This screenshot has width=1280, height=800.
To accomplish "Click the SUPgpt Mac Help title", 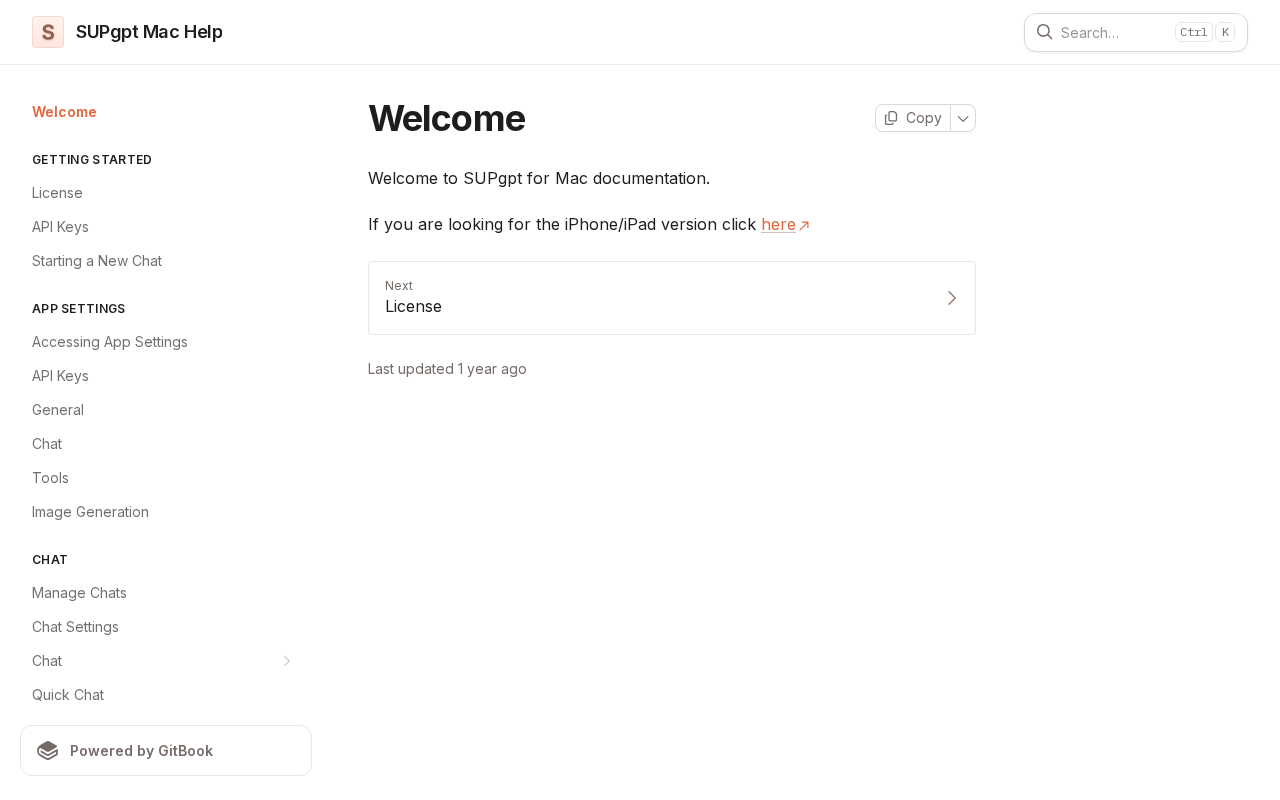I will coord(149,32).
